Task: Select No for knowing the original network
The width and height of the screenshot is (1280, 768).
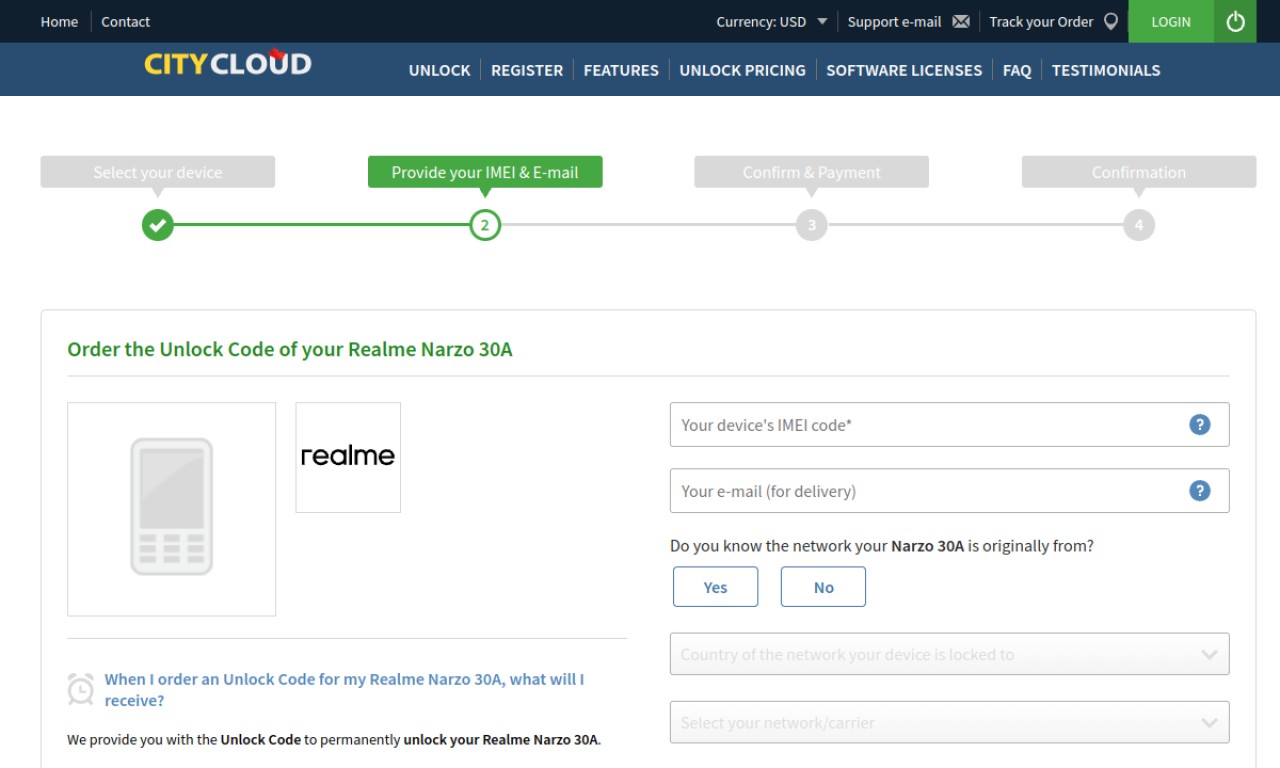Action: tap(824, 587)
